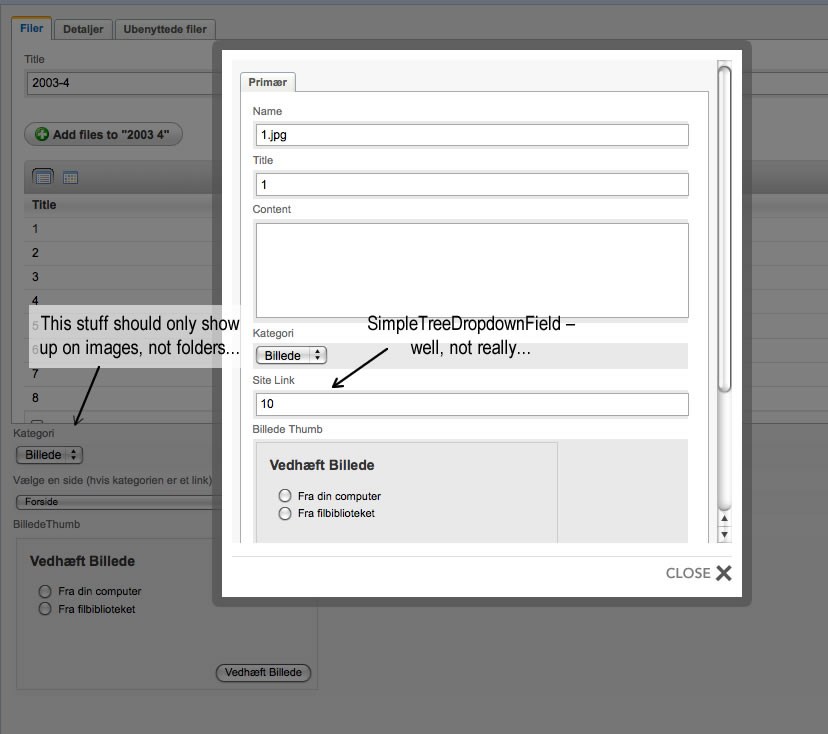Select Fra filbiblioteket in dialog
The width and height of the screenshot is (828, 734).
[x=285, y=513]
